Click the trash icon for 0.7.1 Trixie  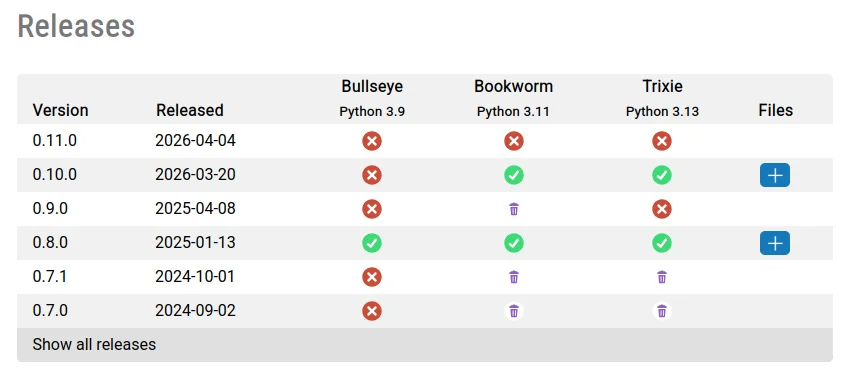[661, 277]
